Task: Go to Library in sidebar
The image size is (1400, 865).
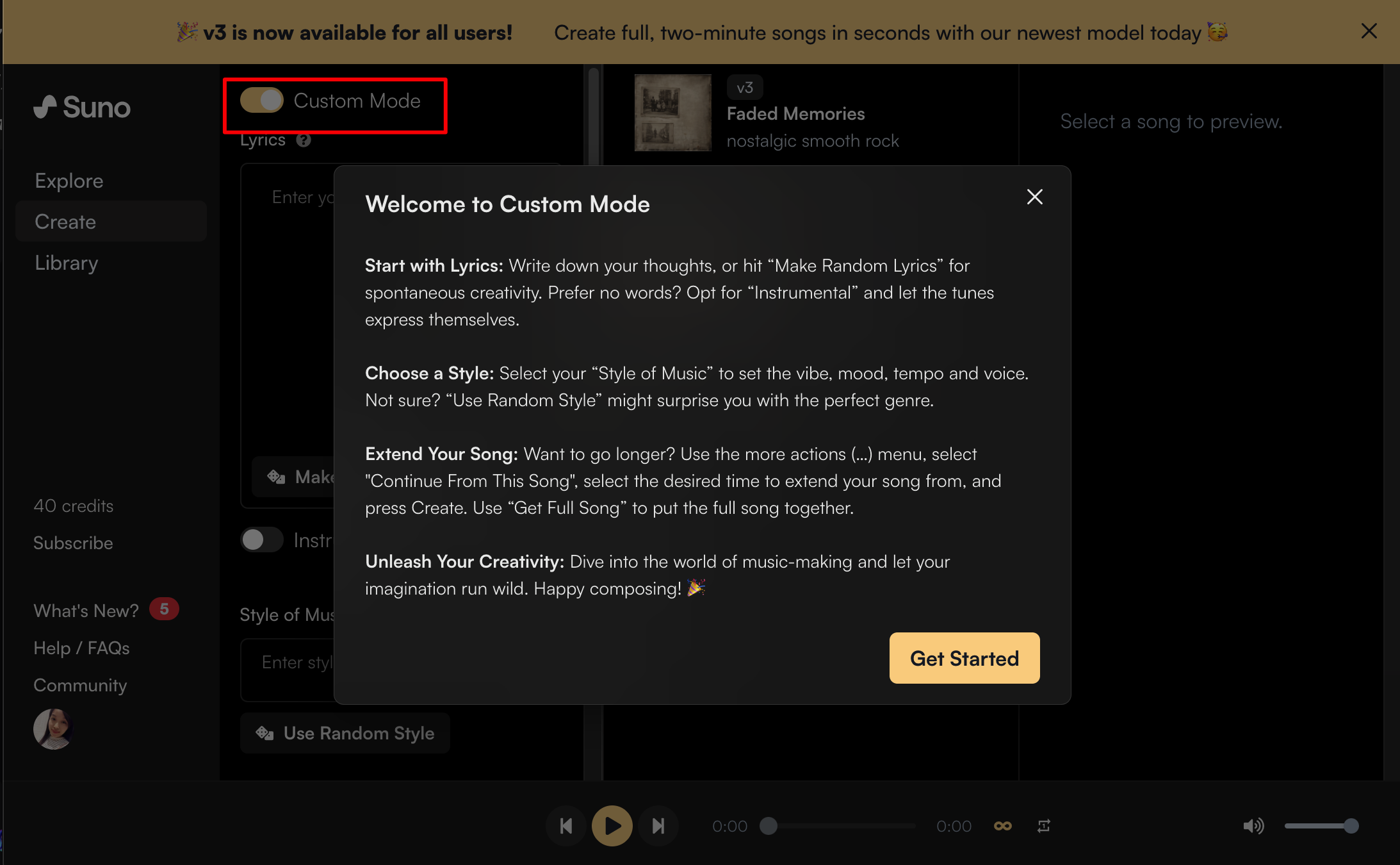Action: coord(67,263)
